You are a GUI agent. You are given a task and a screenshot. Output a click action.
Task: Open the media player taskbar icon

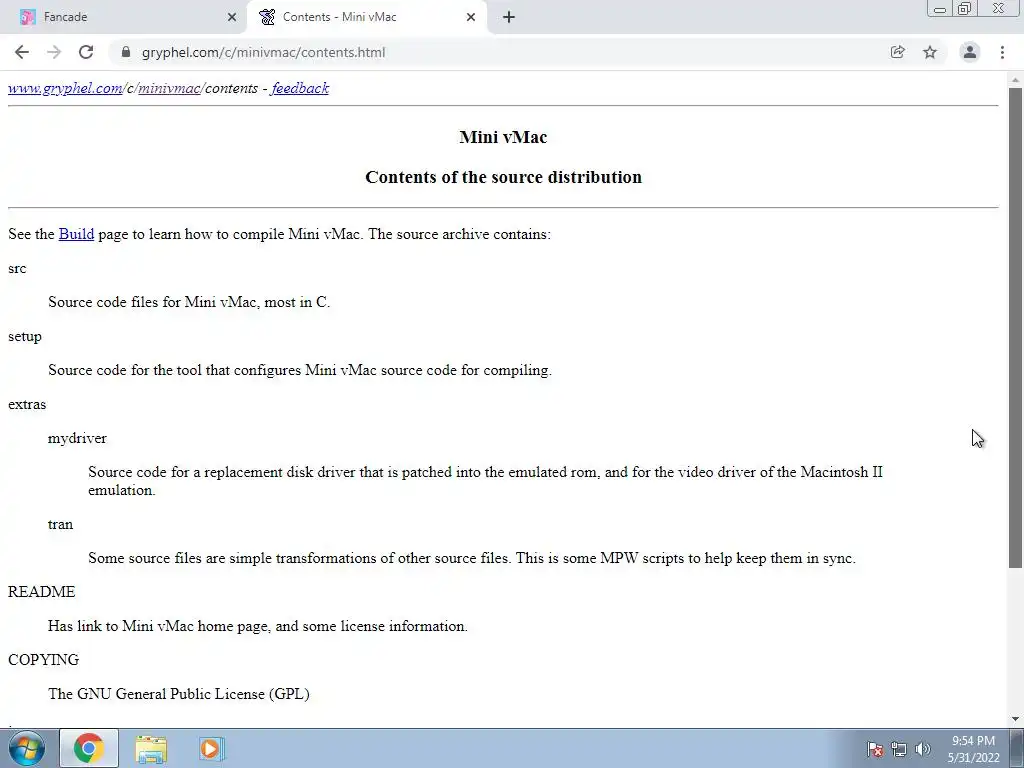pyautogui.click(x=211, y=748)
